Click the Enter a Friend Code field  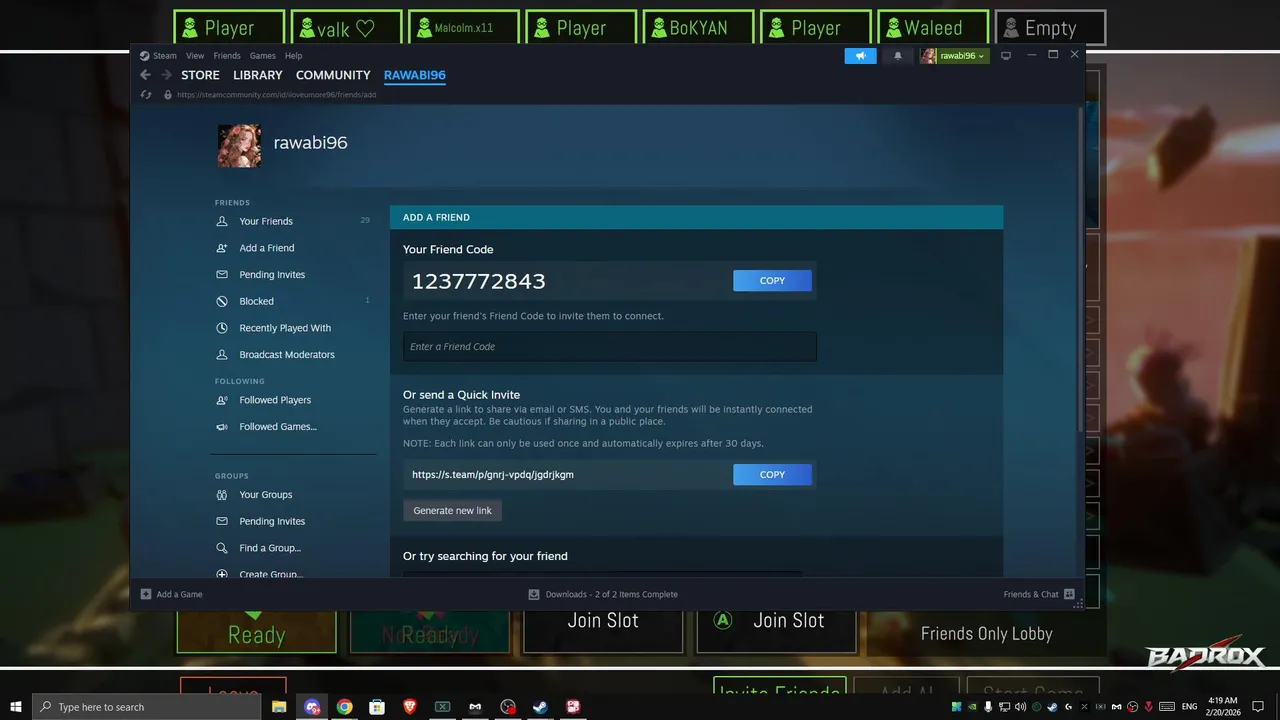point(610,347)
